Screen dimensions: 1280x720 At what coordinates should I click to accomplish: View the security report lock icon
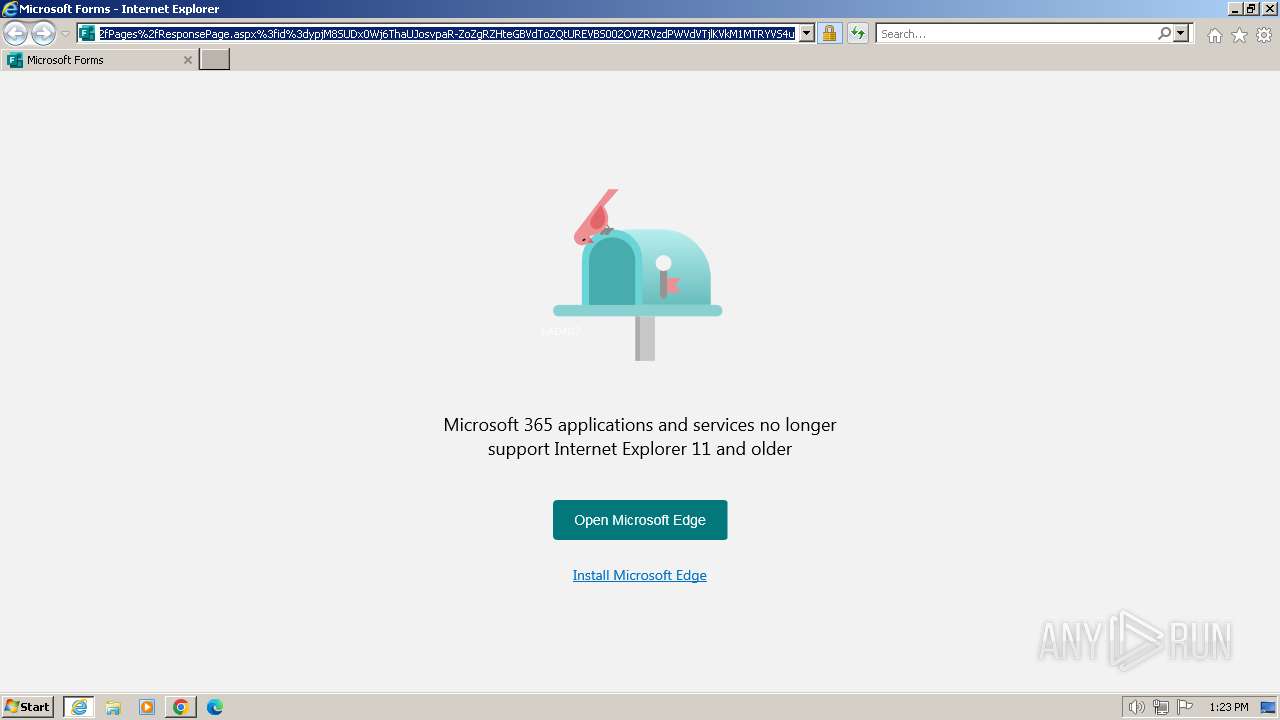829,34
